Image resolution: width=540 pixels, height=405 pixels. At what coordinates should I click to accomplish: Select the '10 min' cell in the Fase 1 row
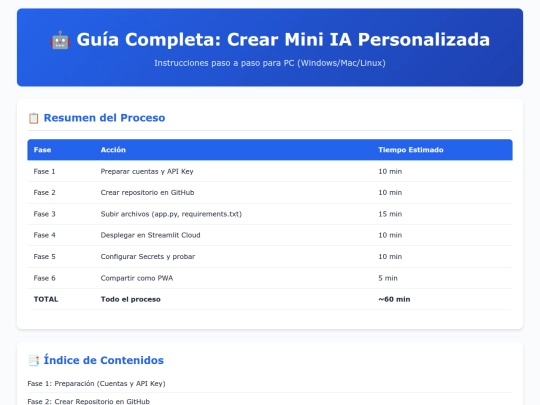(390, 171)
